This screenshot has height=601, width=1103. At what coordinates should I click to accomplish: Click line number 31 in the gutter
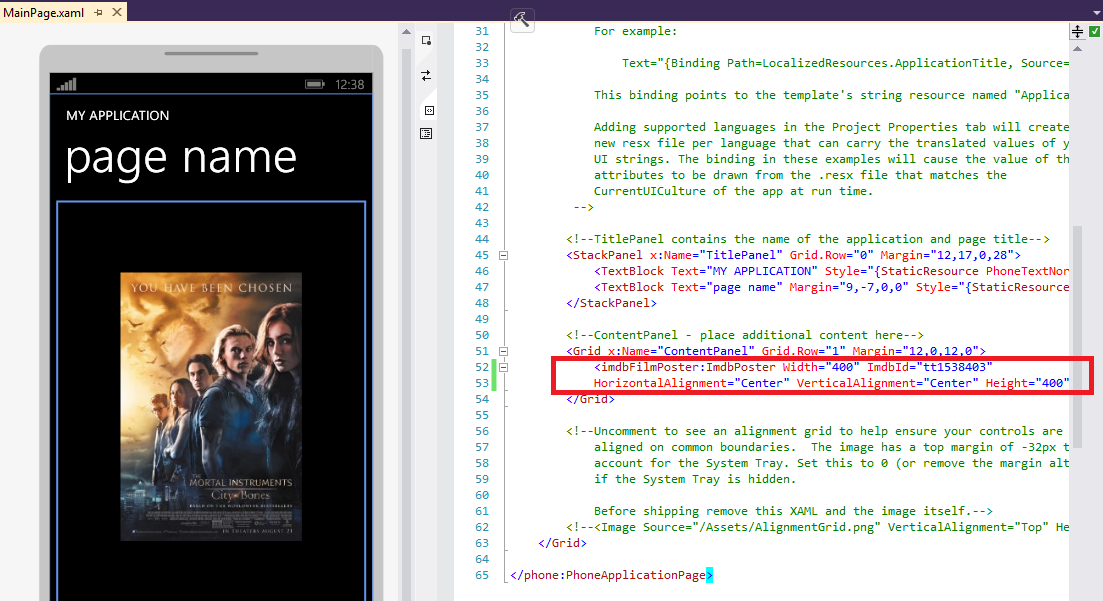[482, 31]
